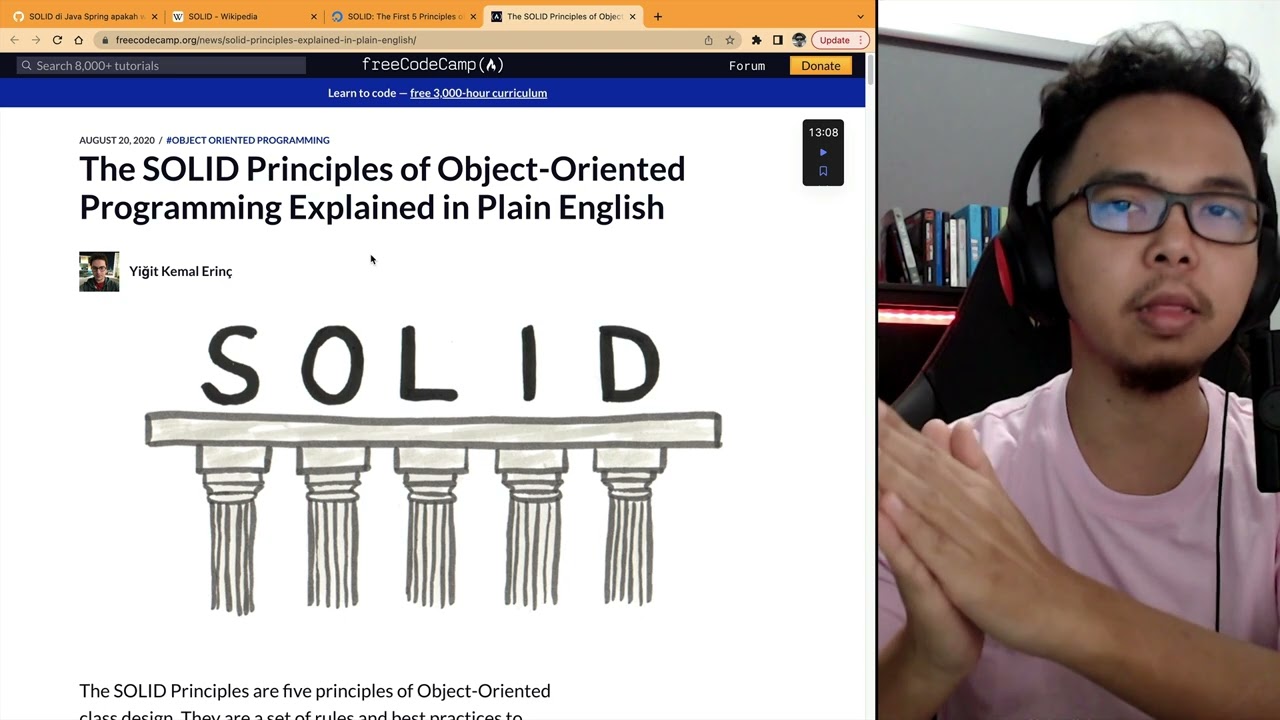Open the Chrome profile avatar

pyautogui.click(x=798, y=40)
